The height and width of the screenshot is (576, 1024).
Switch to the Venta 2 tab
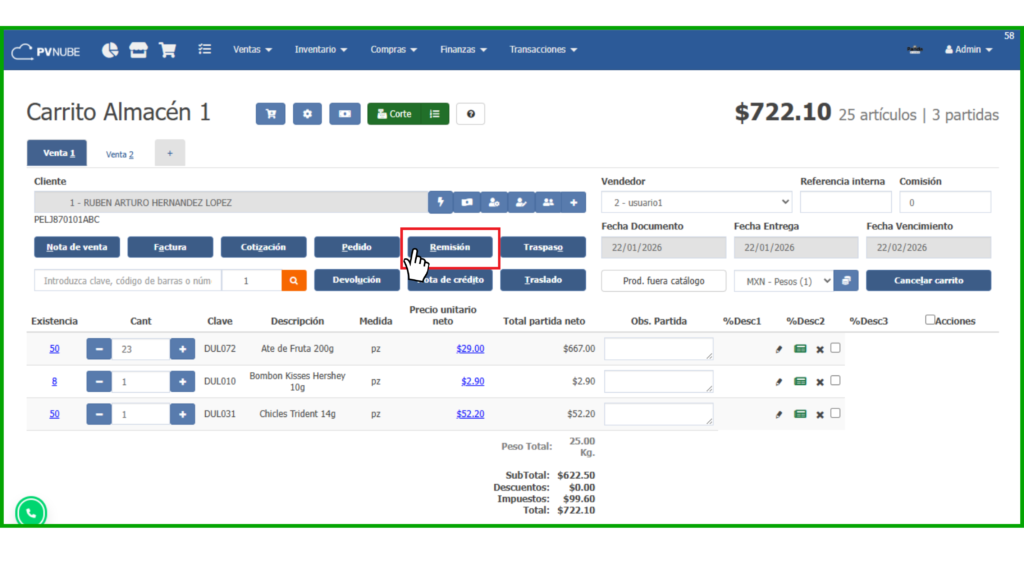pyautogui.click(x=120, y=154)
